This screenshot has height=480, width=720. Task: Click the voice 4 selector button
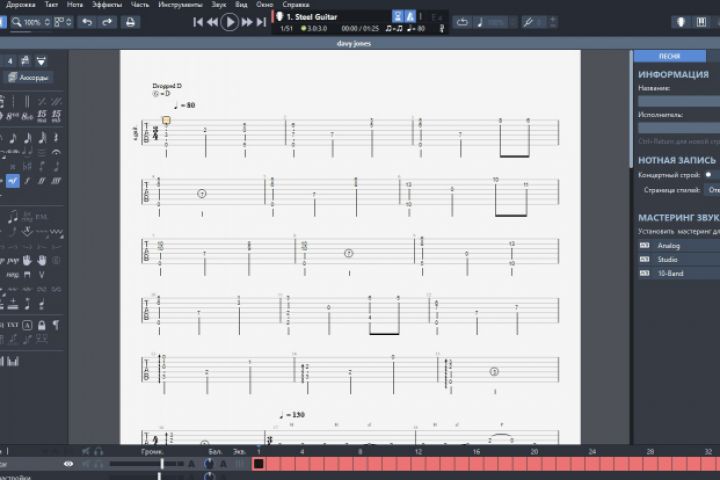pyautogui.click(x=10, y=61)
